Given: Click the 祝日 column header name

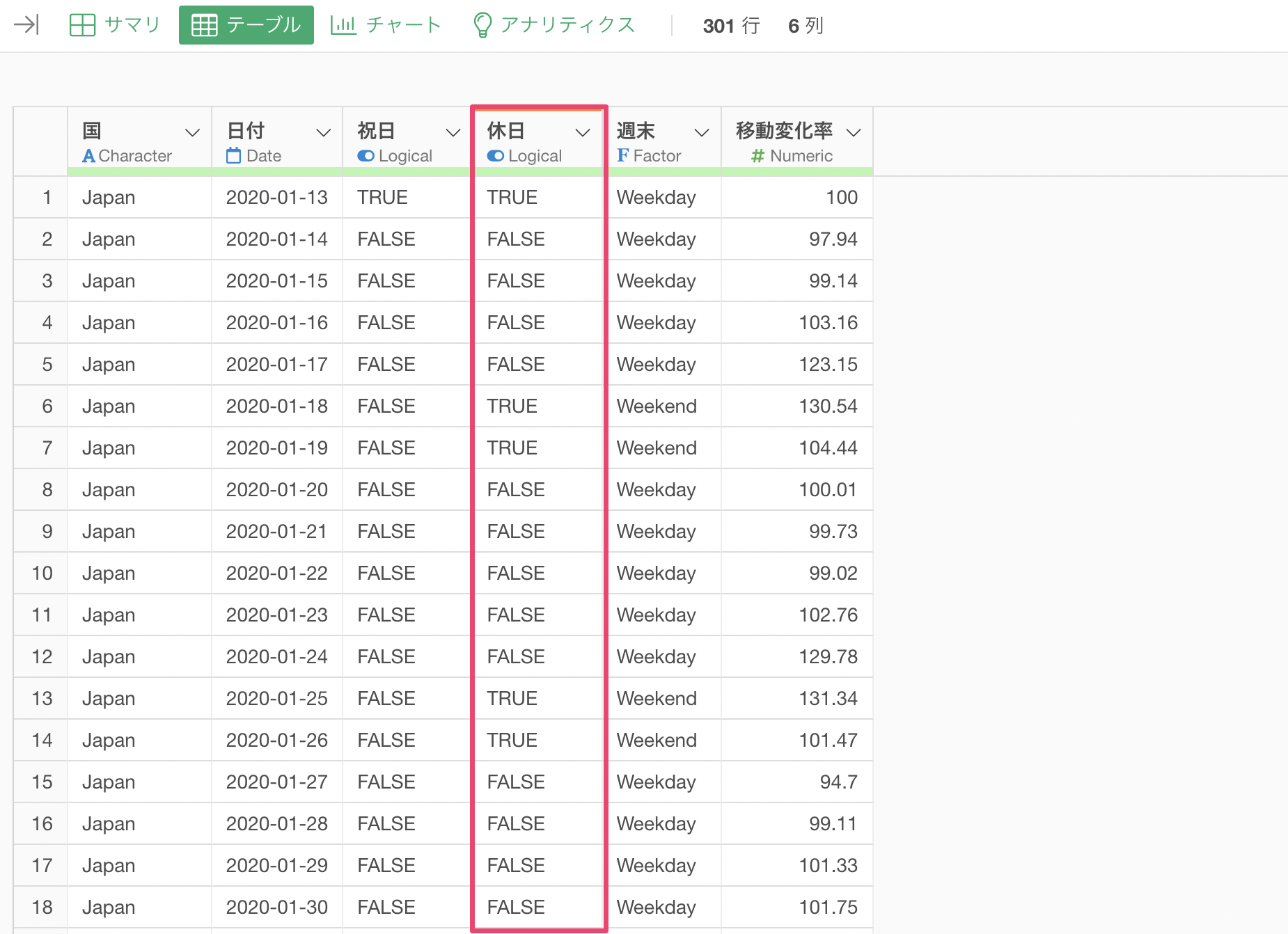Looking at the screenshot, I should (376, 131).
